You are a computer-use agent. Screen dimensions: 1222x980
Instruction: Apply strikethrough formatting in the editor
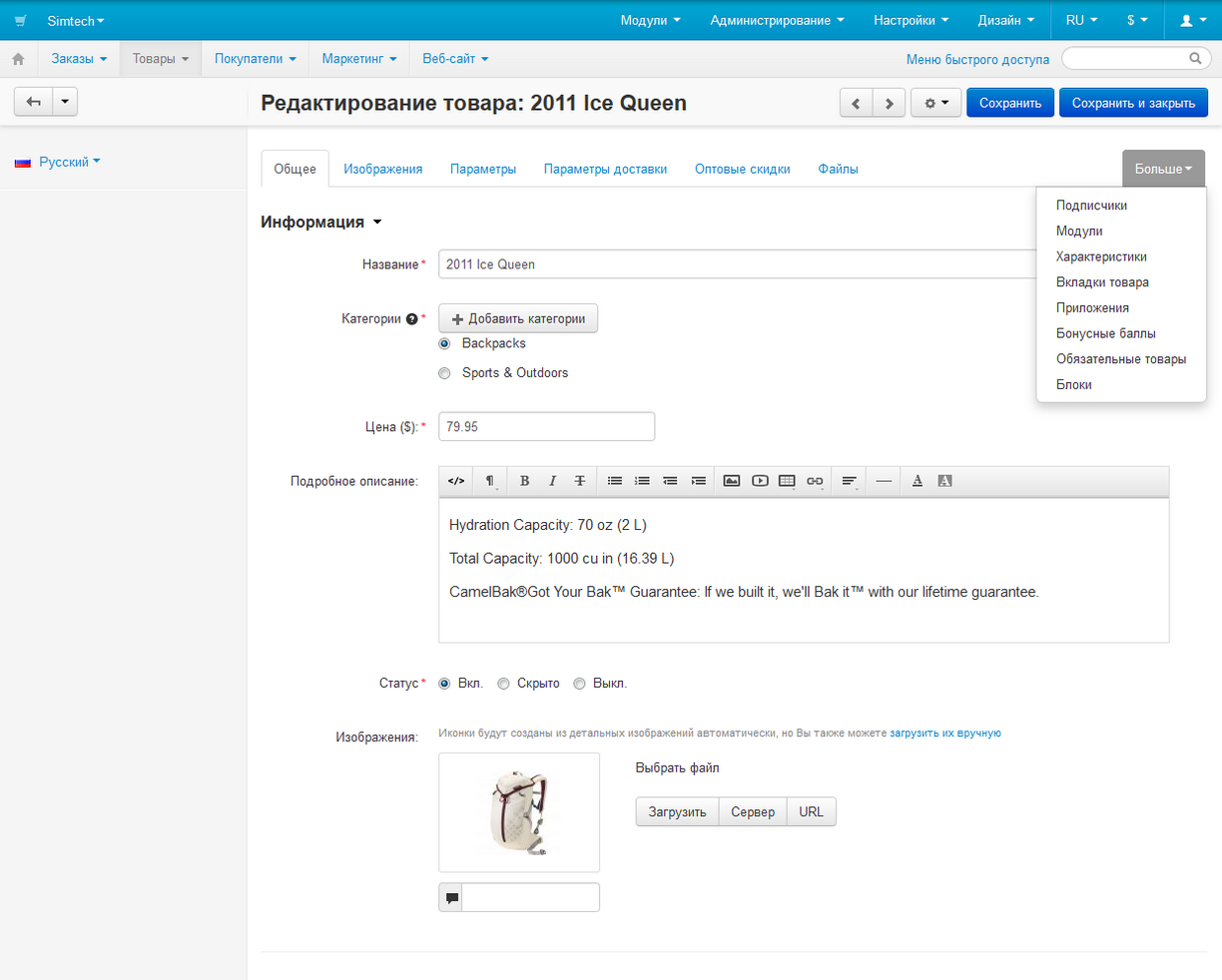coord(580,481)
